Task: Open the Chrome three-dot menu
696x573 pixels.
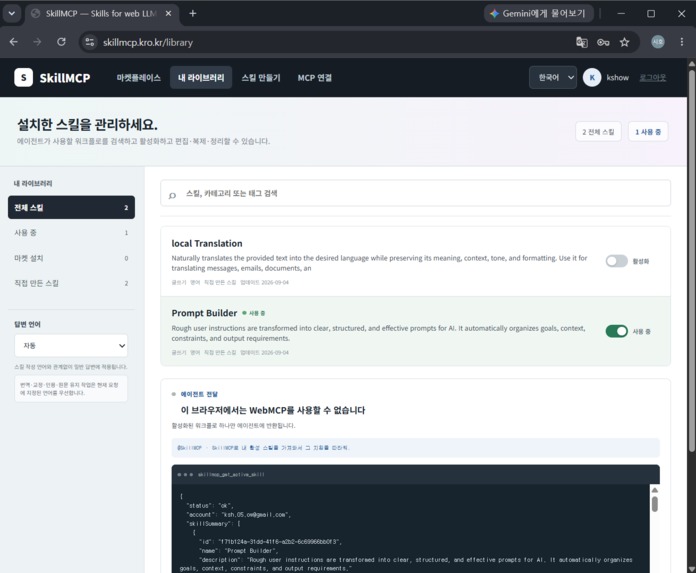Action: point(682,42)
